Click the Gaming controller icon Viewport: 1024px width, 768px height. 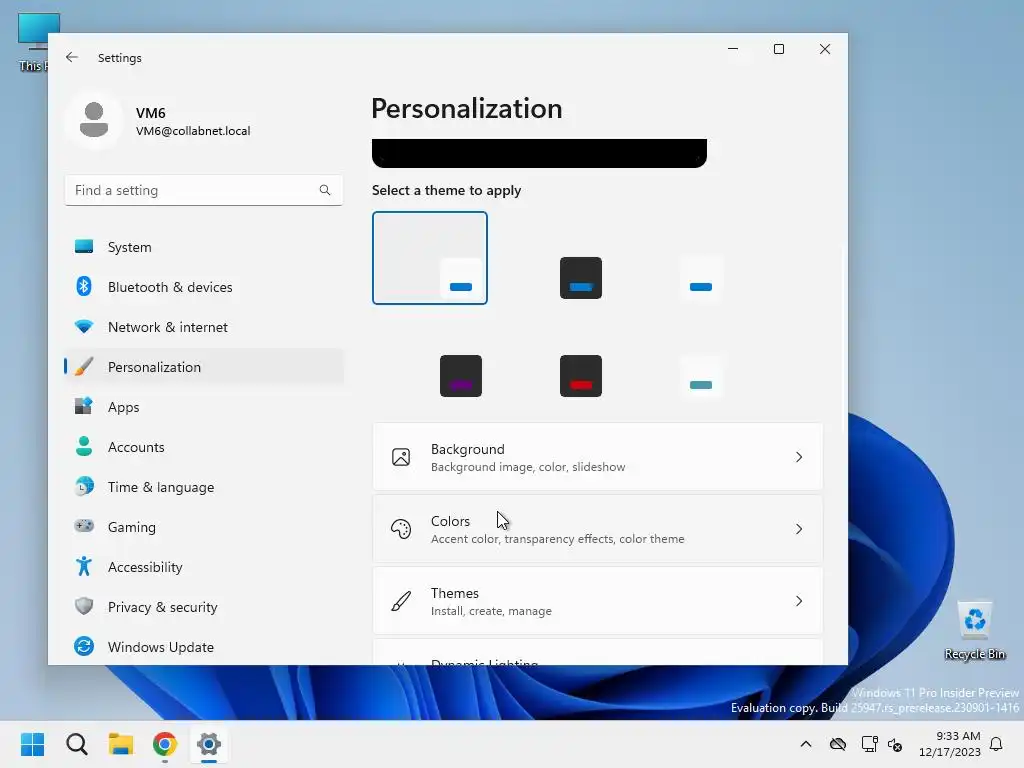[84, 526]
